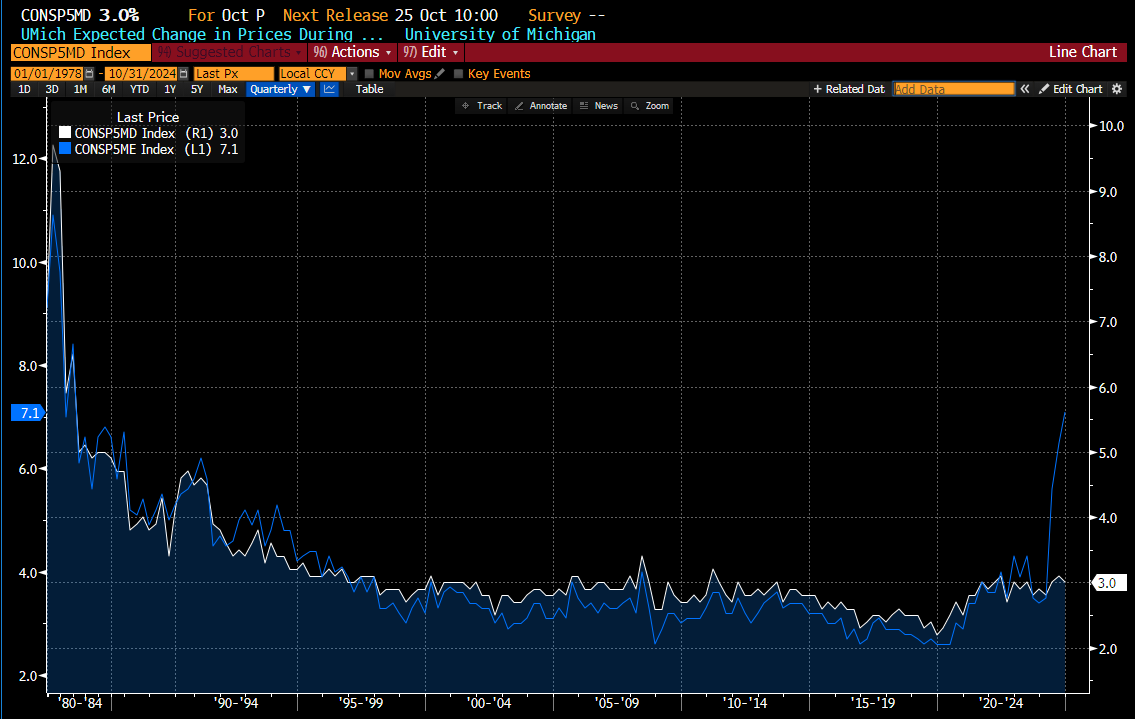Click the Next Release 25 Oct 10:00 text
Viewport: 1135px width, 719px height.
pyautogui.click(x=390, y=15)
